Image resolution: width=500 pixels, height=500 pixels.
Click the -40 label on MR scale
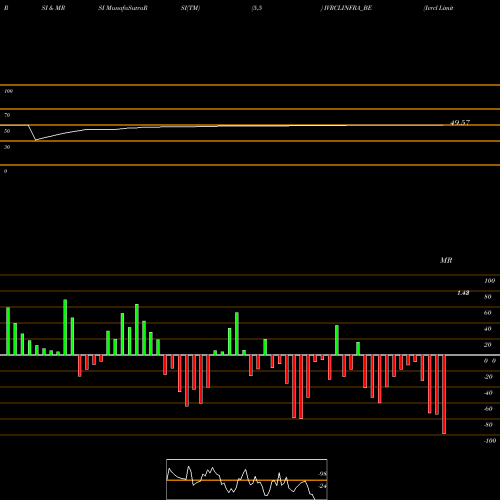(488, 393)
